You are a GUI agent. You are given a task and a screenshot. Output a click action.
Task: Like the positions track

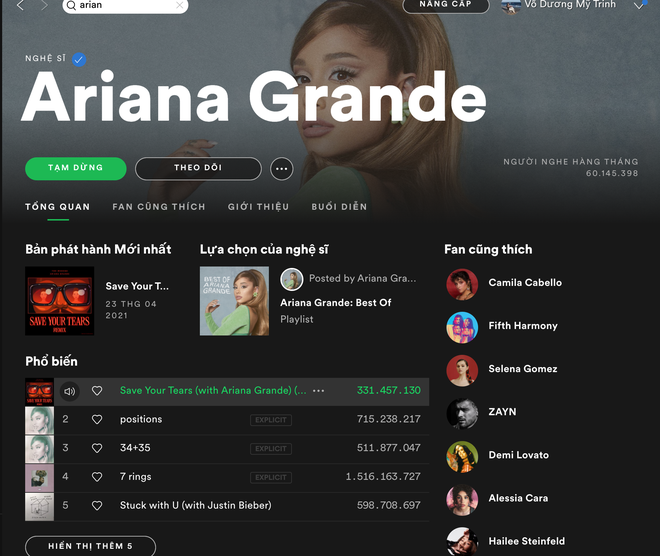click(97, 420)
